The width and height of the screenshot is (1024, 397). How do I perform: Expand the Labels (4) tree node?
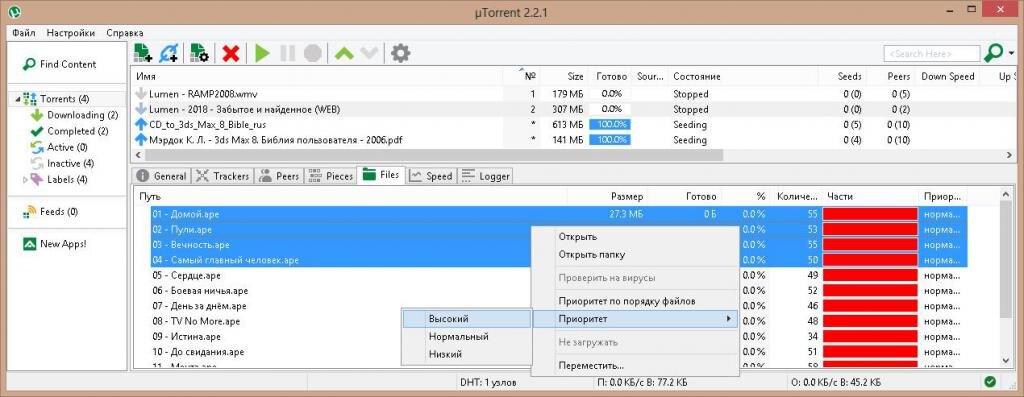click(25, 180)
